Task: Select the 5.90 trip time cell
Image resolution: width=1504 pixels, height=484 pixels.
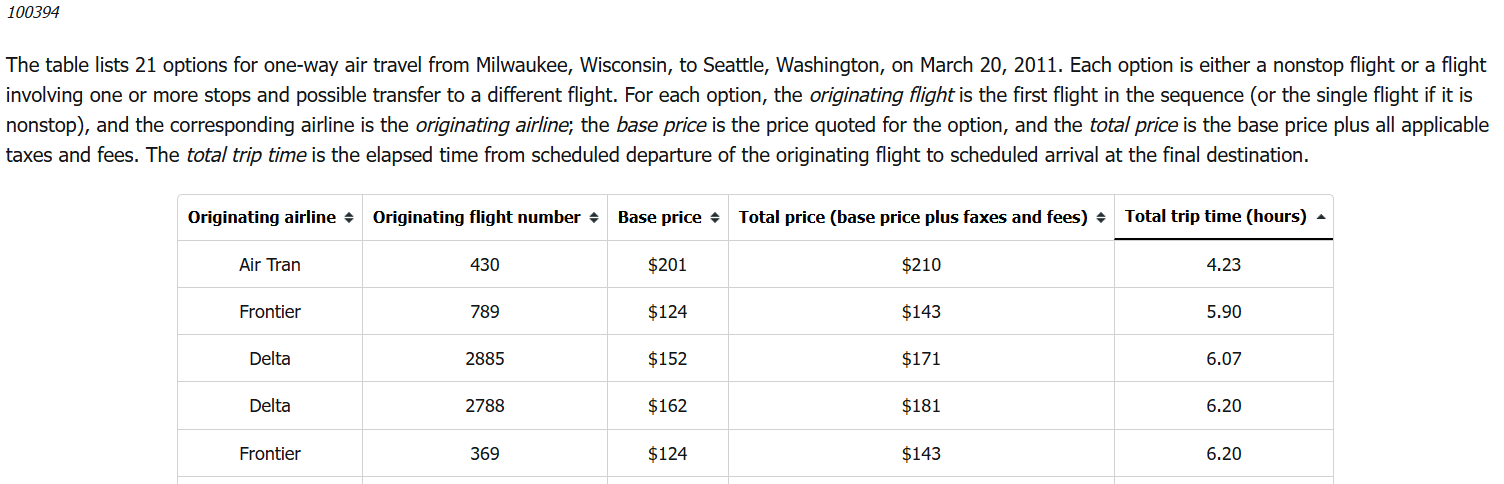Action: pos(1223,312)
